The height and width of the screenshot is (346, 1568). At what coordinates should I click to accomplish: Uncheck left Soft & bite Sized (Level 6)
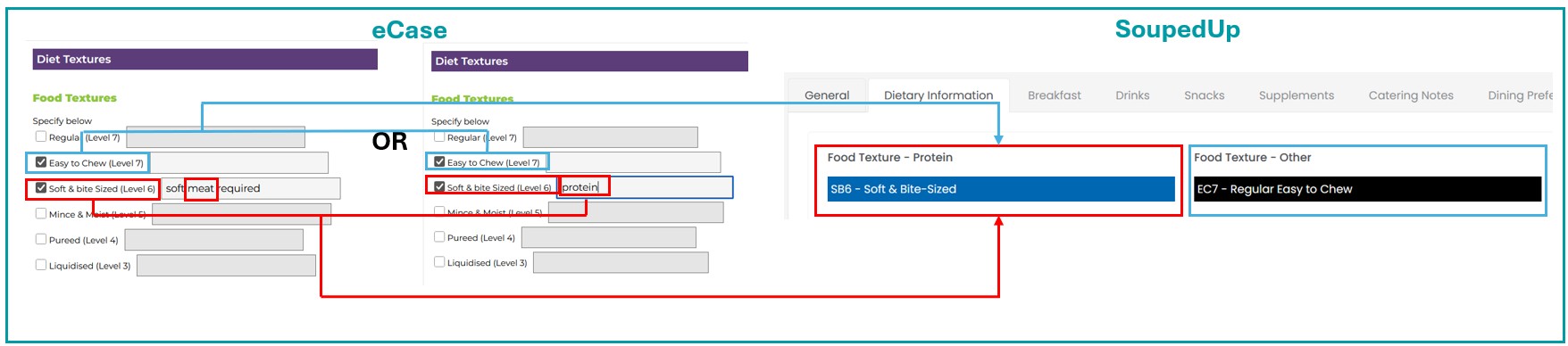tap(41, 188)
